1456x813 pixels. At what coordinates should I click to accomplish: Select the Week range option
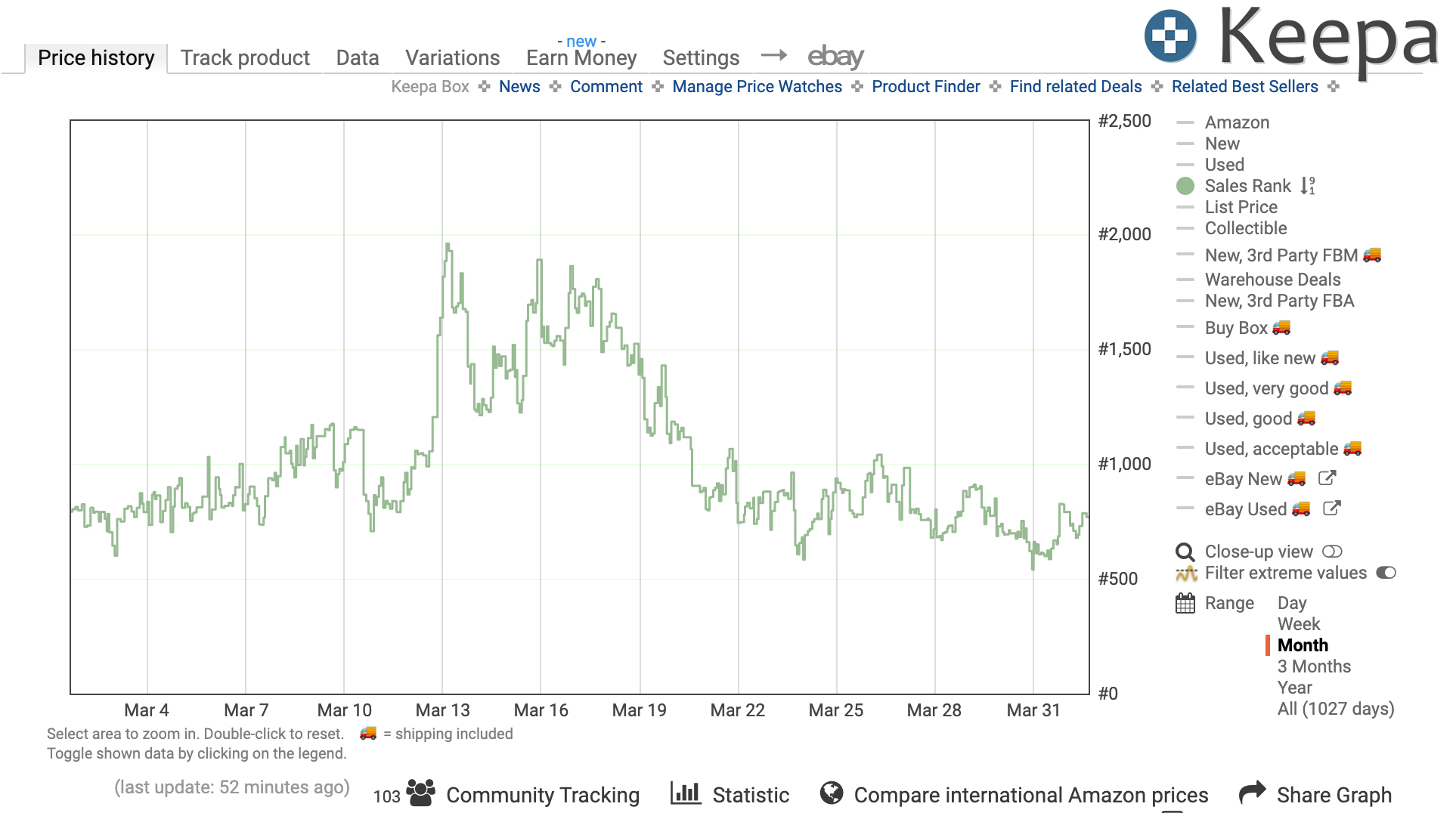tap(1299, 624)
